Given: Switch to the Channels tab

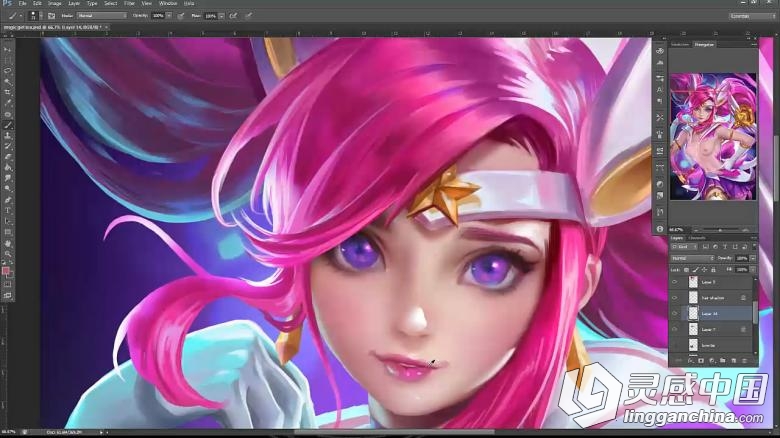Looking at the screenshot, I should click(x=698, y=238).
